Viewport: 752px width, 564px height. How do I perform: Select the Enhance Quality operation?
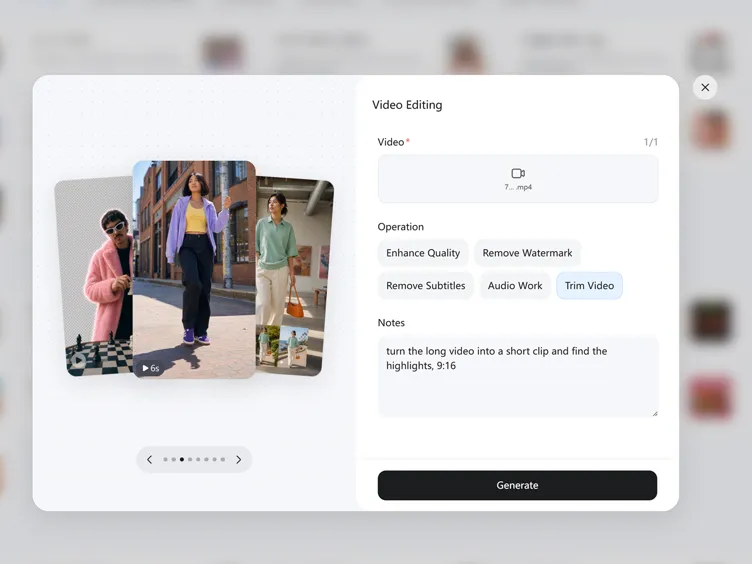[x=423, y=253]
